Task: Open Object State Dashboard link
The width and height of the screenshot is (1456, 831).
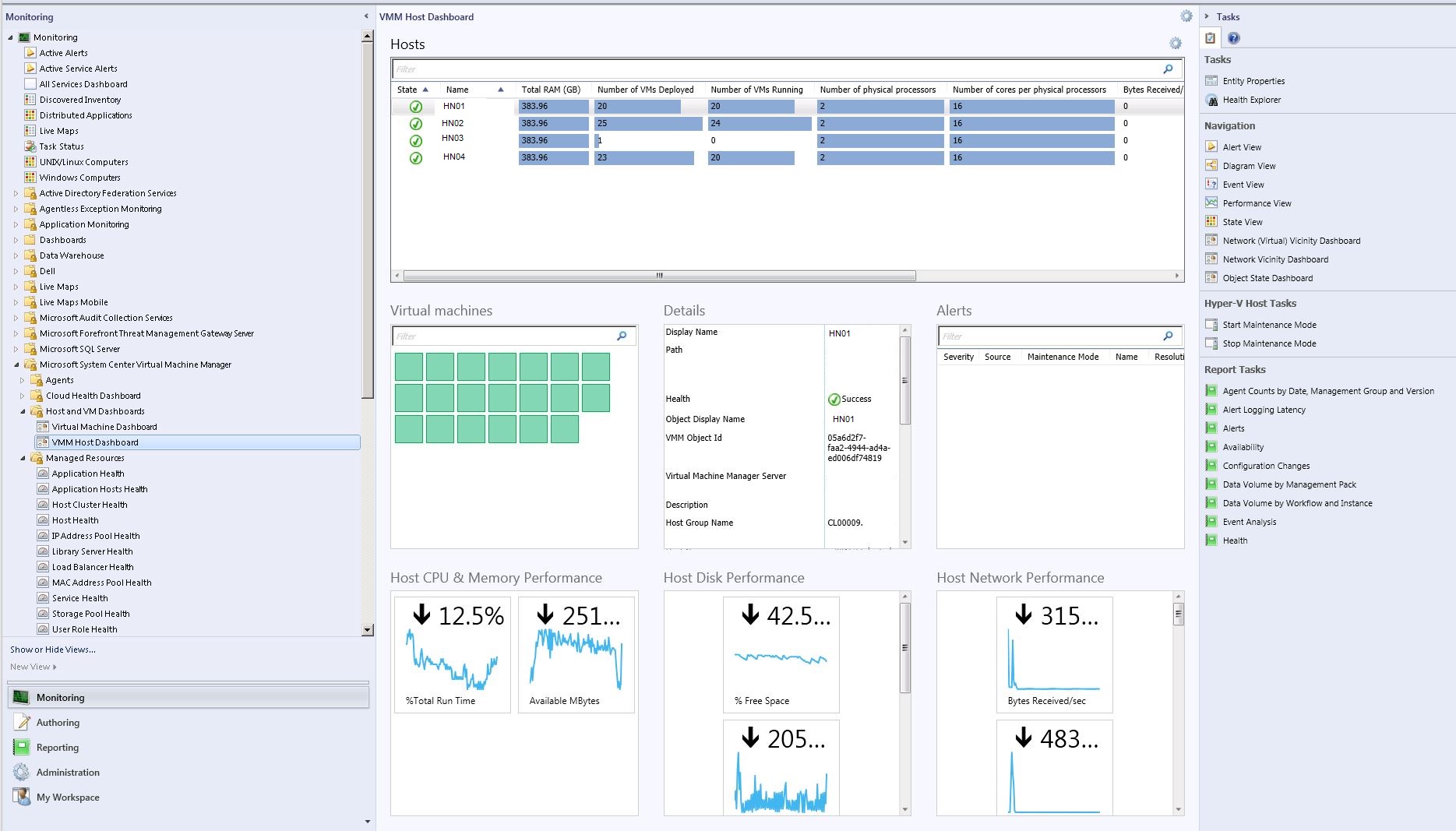Action: [1267, 278]
